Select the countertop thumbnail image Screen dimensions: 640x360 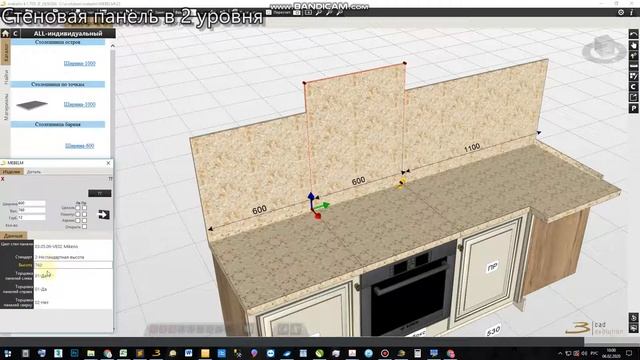pos(32,105)
